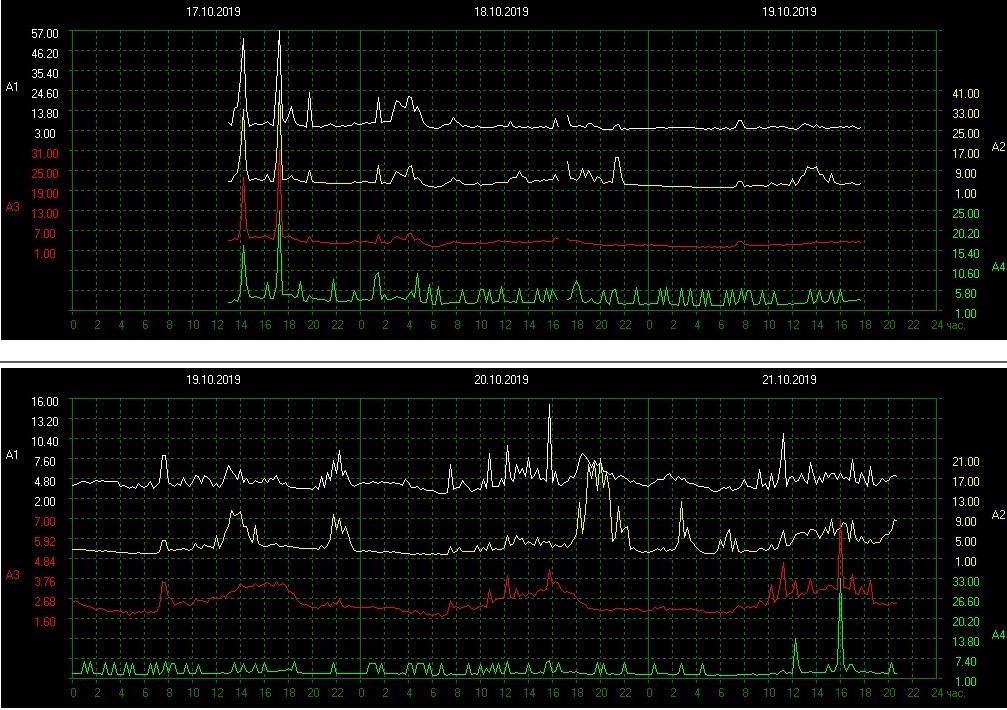Click the 41.00 value on A2 axis
Screen dimensions: 1007x710
[965, 93]
